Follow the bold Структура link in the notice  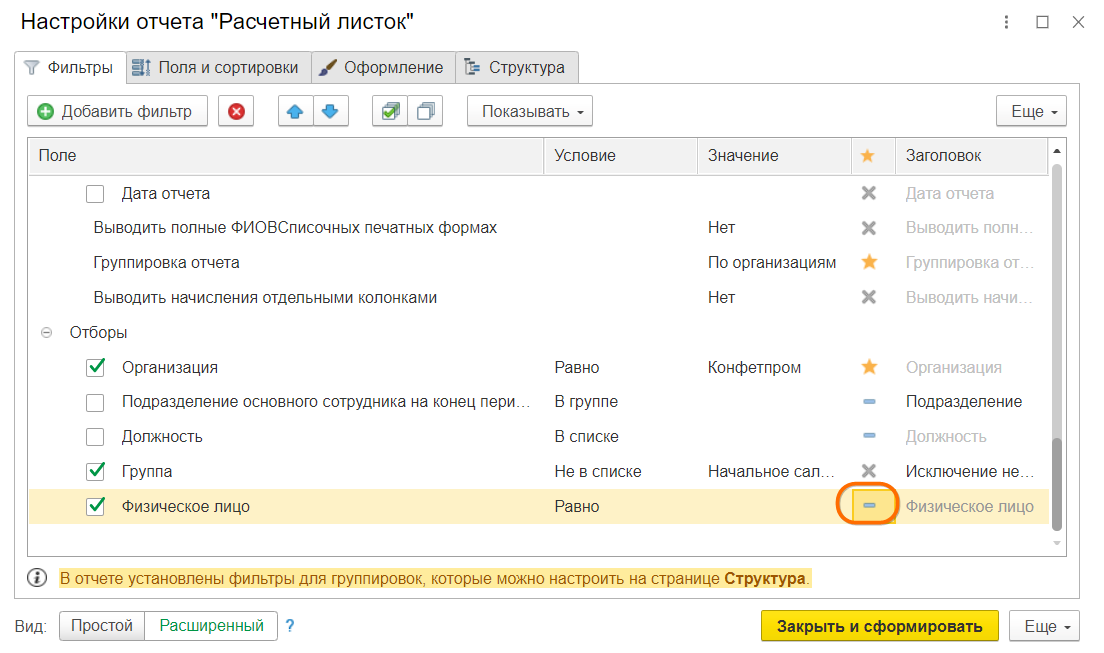[765, 578]
